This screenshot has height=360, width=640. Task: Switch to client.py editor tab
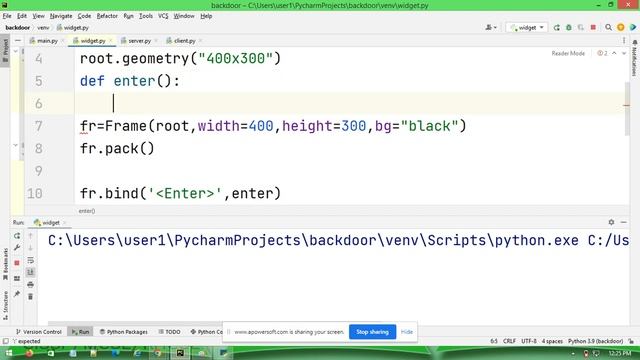click(184, 41)
